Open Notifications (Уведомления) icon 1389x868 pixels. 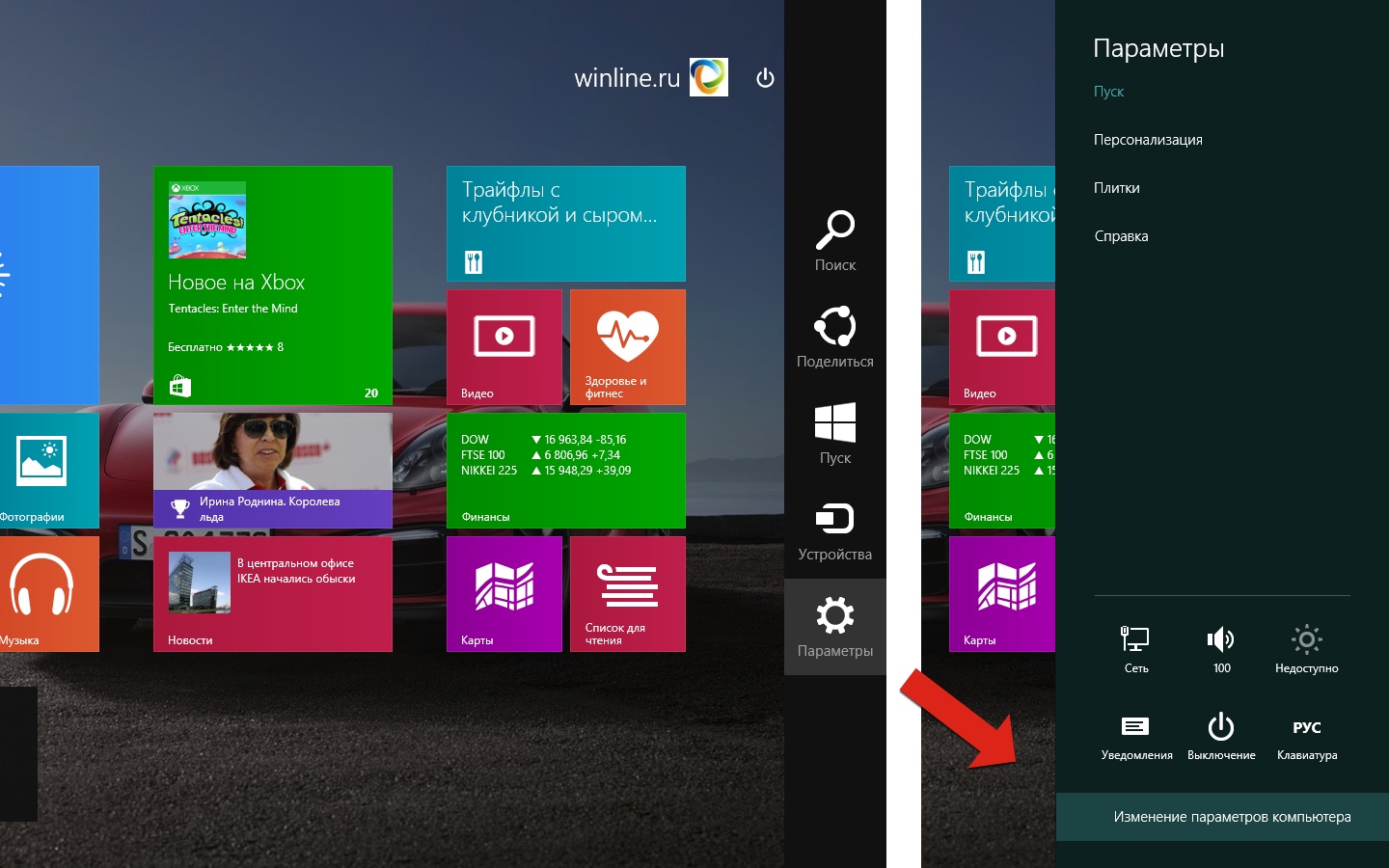coord(1135,726)
